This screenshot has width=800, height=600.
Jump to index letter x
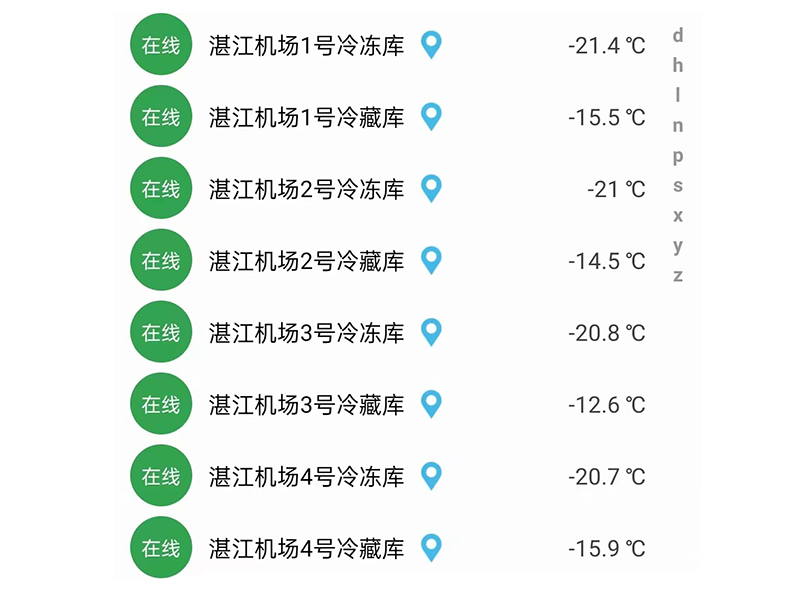(x=678, y=216)
